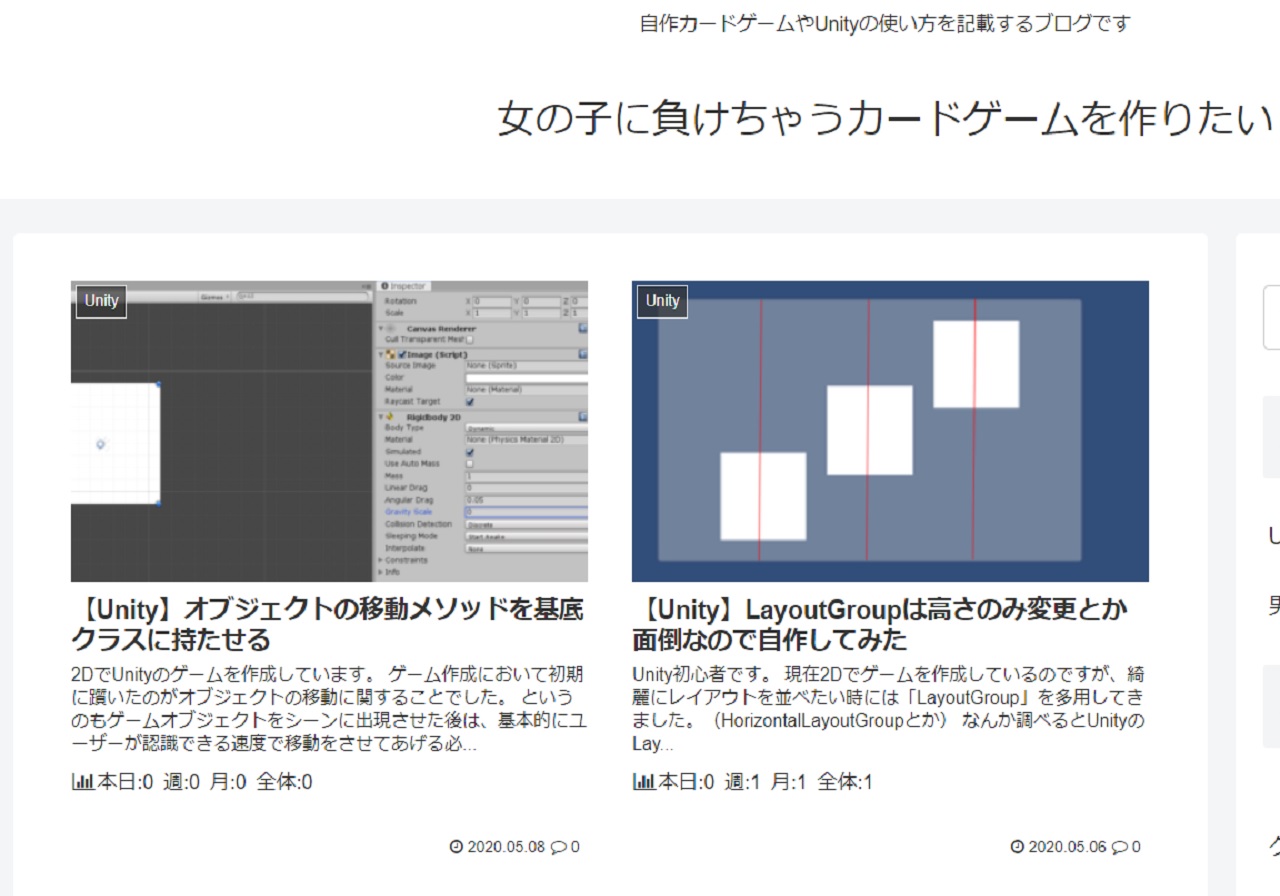Screen dimensions: 1280x896
Task: Open comments via bubble icon after 2020.05.08
Action: [558, 847]
